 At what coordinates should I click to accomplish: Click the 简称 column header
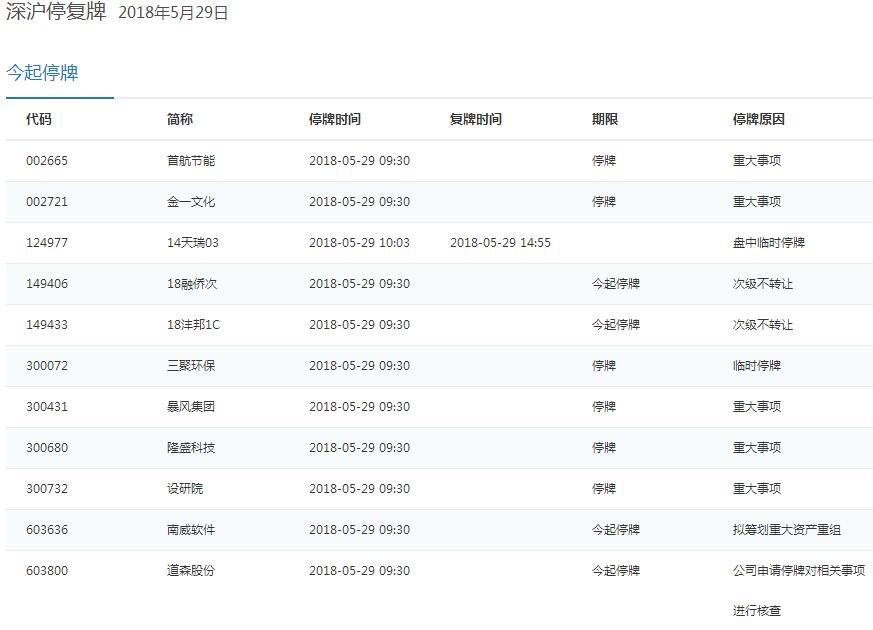click(x=180, y=119)
